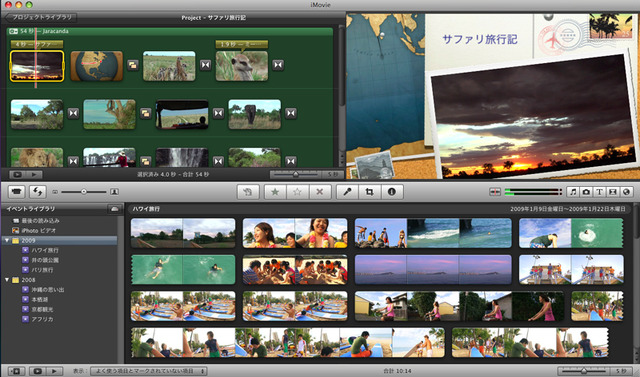This screenshot has width=640, height=377.
Task: Open the voiceover microphone tool
Action: coord(347,192)
